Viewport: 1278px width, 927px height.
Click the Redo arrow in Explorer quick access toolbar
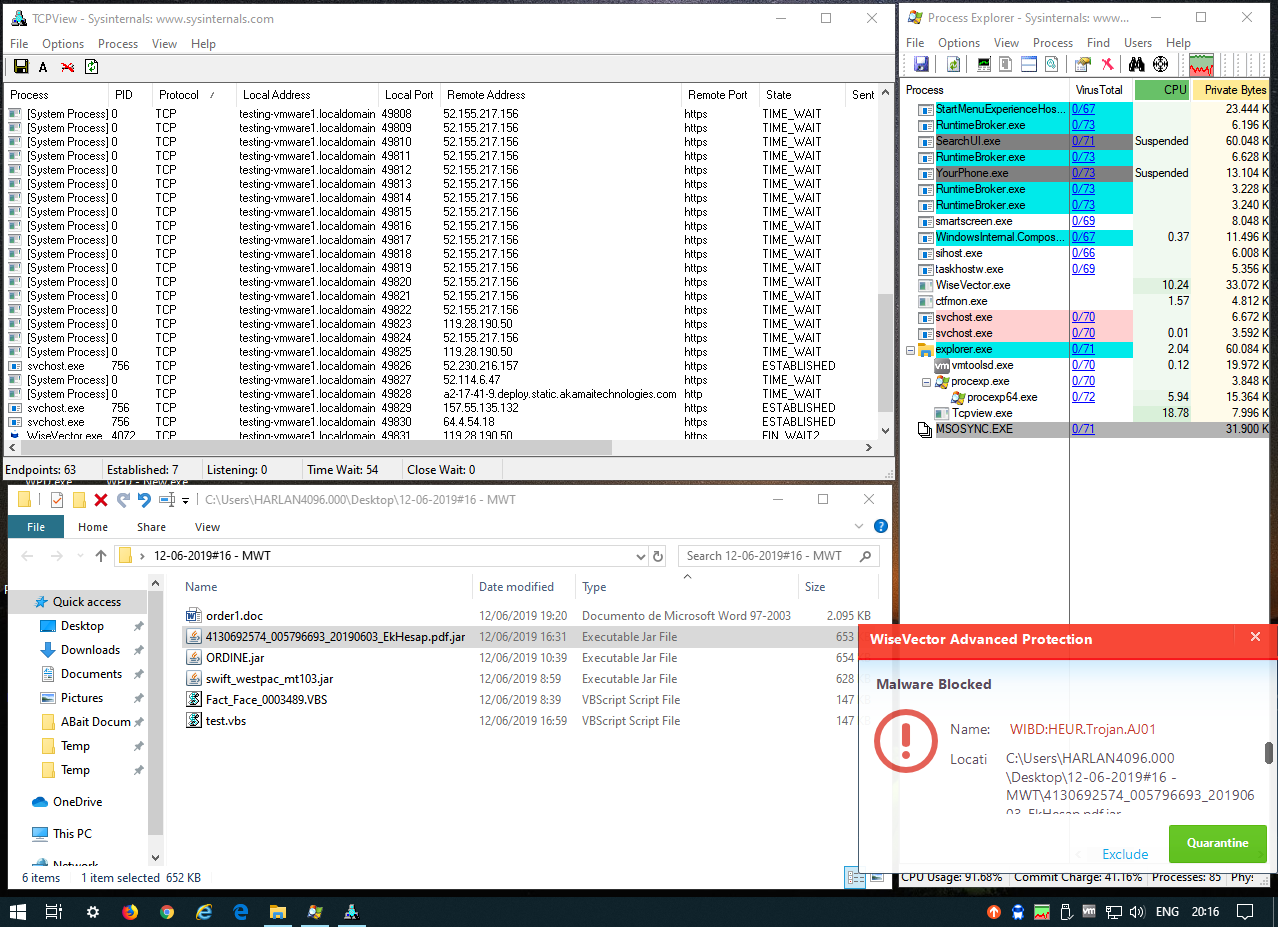point(123,500)
